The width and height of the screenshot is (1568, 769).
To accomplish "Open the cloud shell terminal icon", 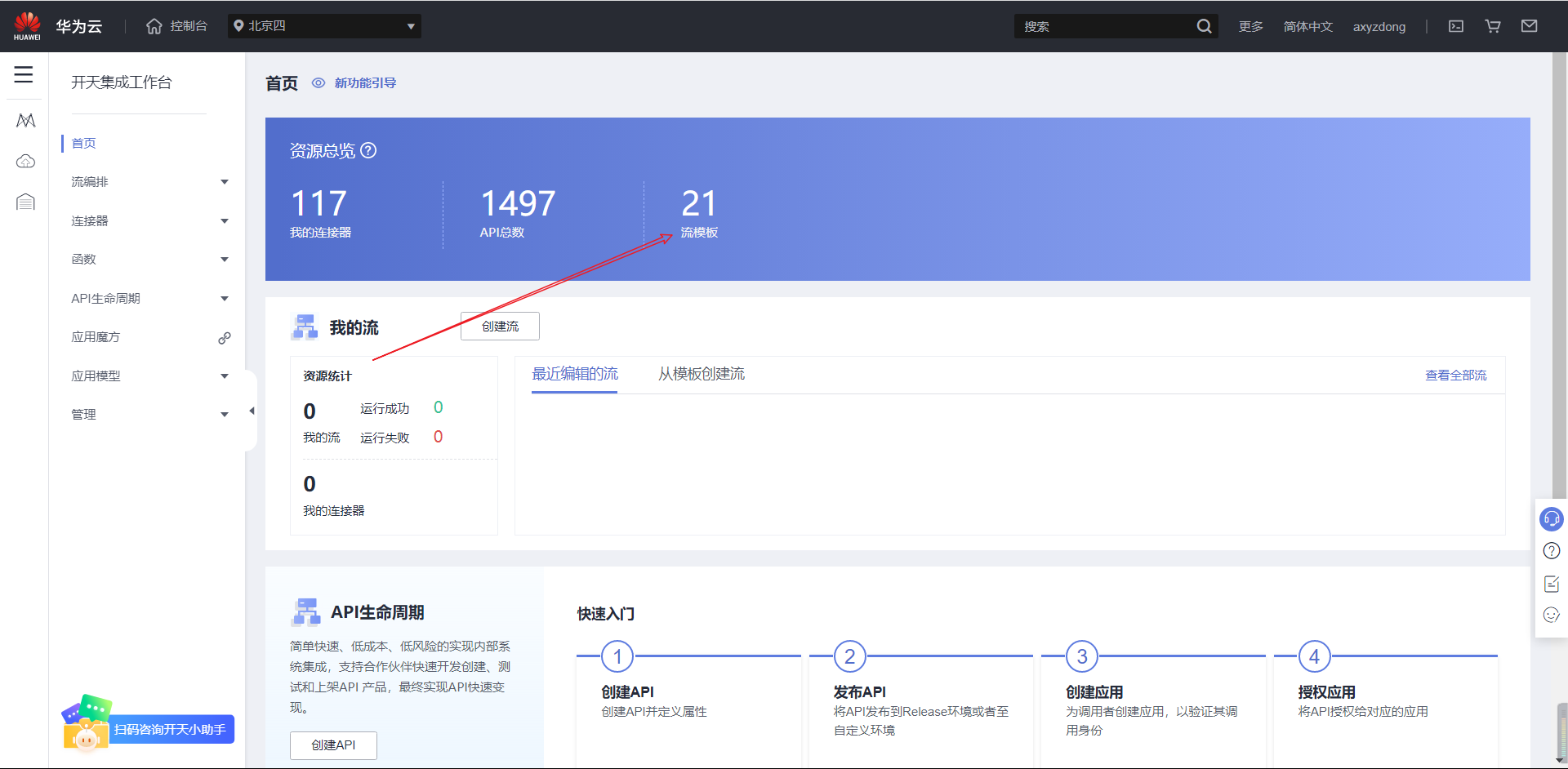I will (1456, 26).
